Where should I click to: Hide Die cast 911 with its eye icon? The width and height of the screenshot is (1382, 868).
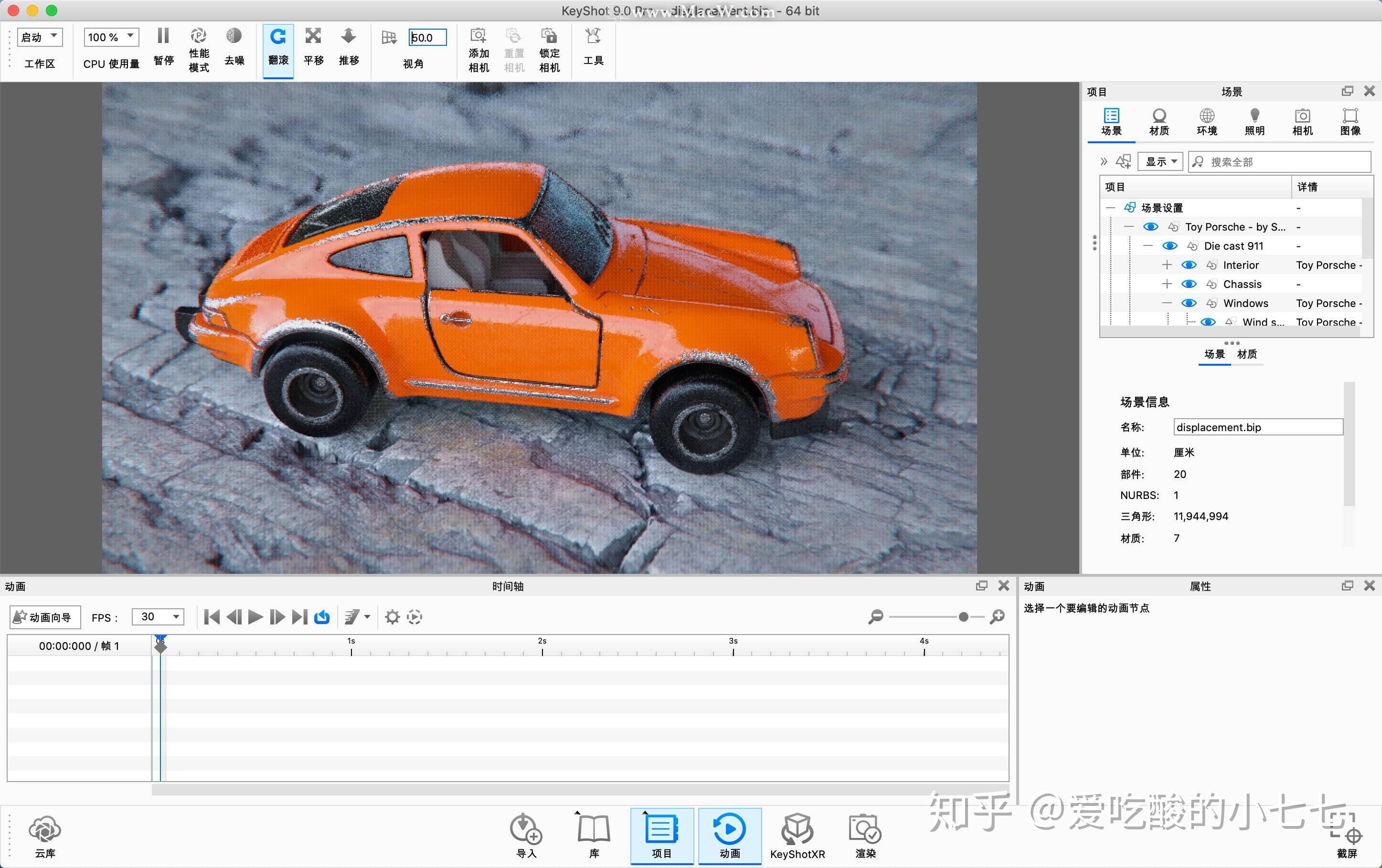[x=1169, y=246]
